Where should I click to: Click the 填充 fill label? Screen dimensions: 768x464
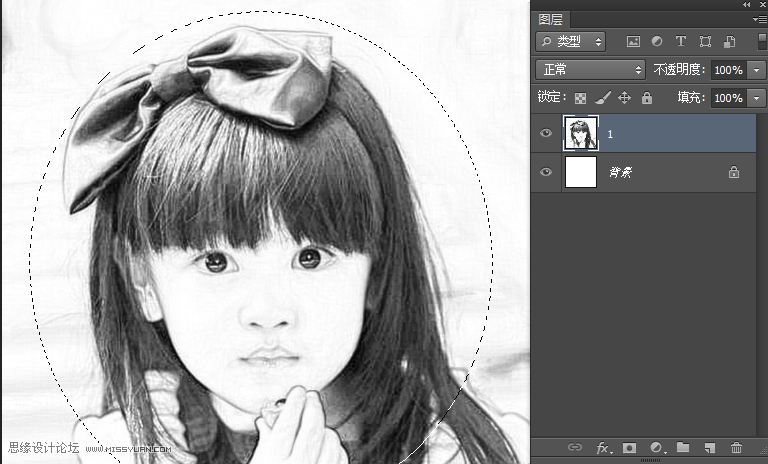pyautogui.click(x=691, y=98)
